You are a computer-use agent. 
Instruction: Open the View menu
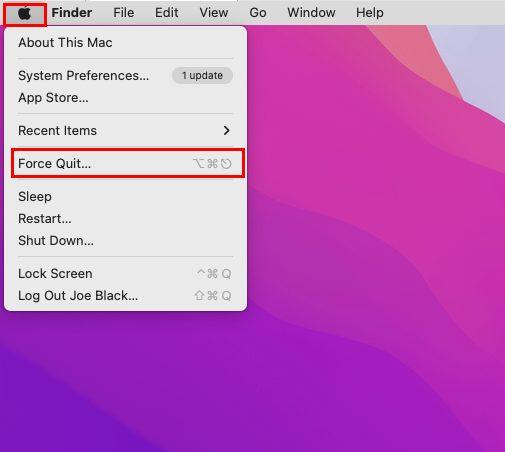(214, 13)
